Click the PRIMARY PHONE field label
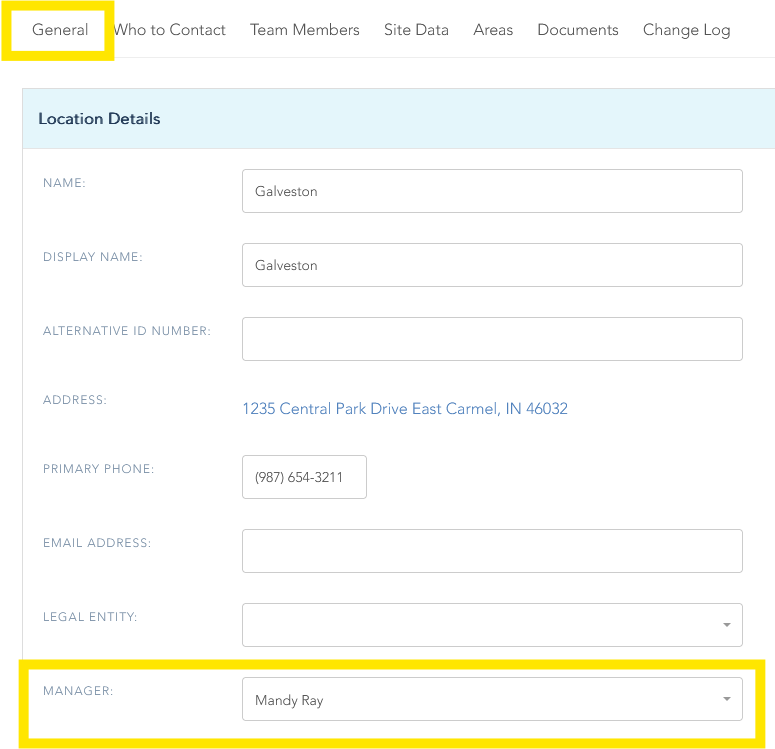The image size is (775, 749). click(98, 469)
